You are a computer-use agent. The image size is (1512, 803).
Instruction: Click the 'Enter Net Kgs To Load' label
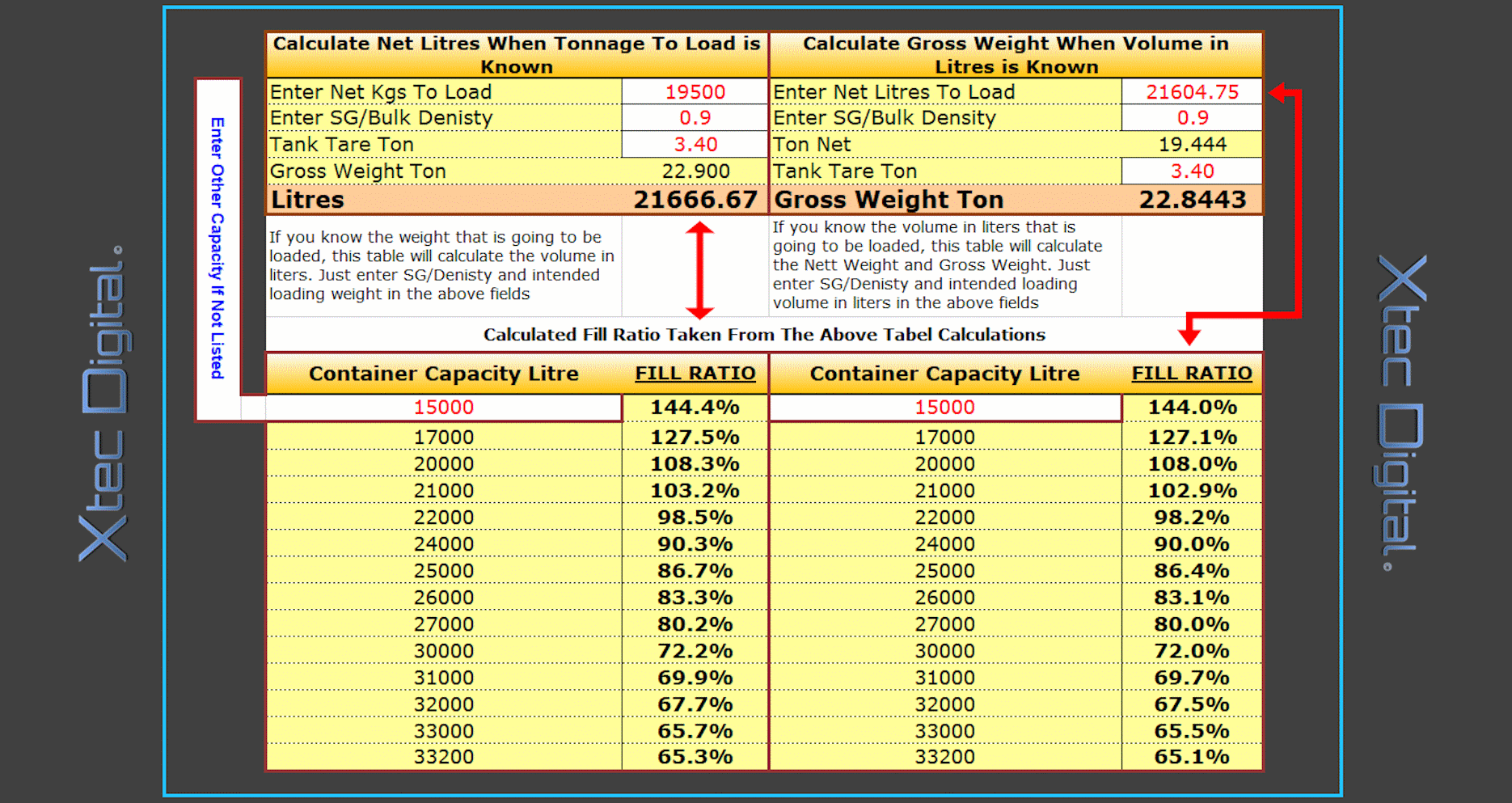pyautogui.click(x=381, y=92)
